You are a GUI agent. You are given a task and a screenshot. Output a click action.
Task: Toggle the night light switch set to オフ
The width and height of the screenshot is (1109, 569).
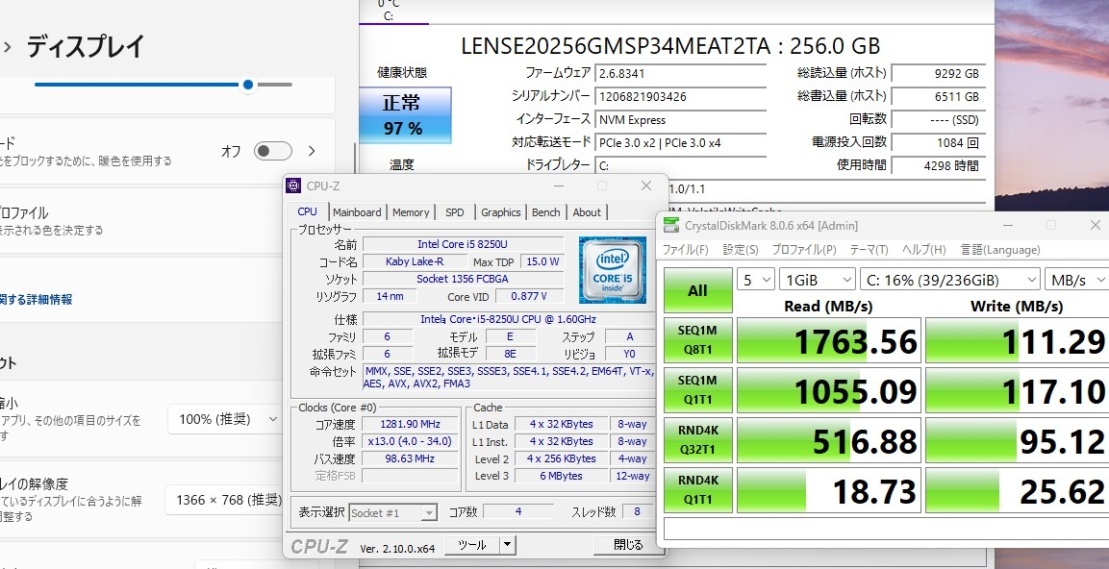coord(273,151)
